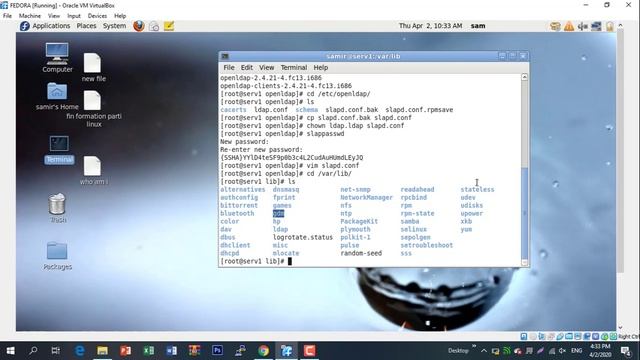This screenshot has width=640, height=360.
Task: Click the lock icon in GNOME panel
Action: pyautogui.click(x=610, y=26)
